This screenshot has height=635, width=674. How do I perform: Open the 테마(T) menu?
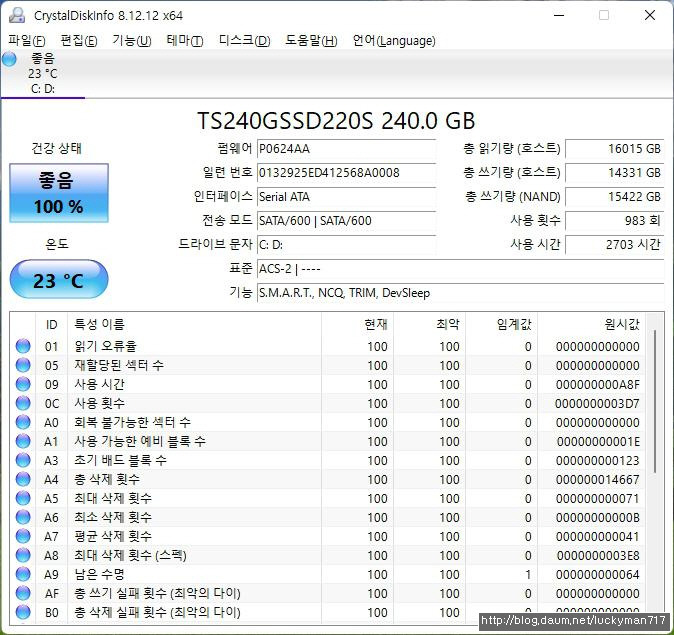(x=185, y=40)
